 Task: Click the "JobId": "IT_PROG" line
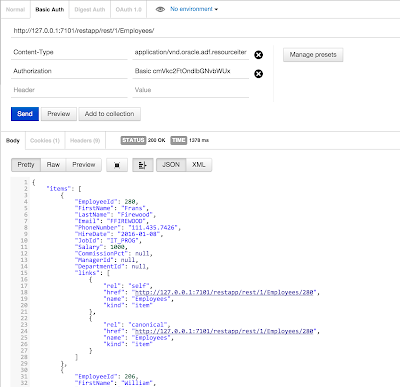[x=108, y=241]
